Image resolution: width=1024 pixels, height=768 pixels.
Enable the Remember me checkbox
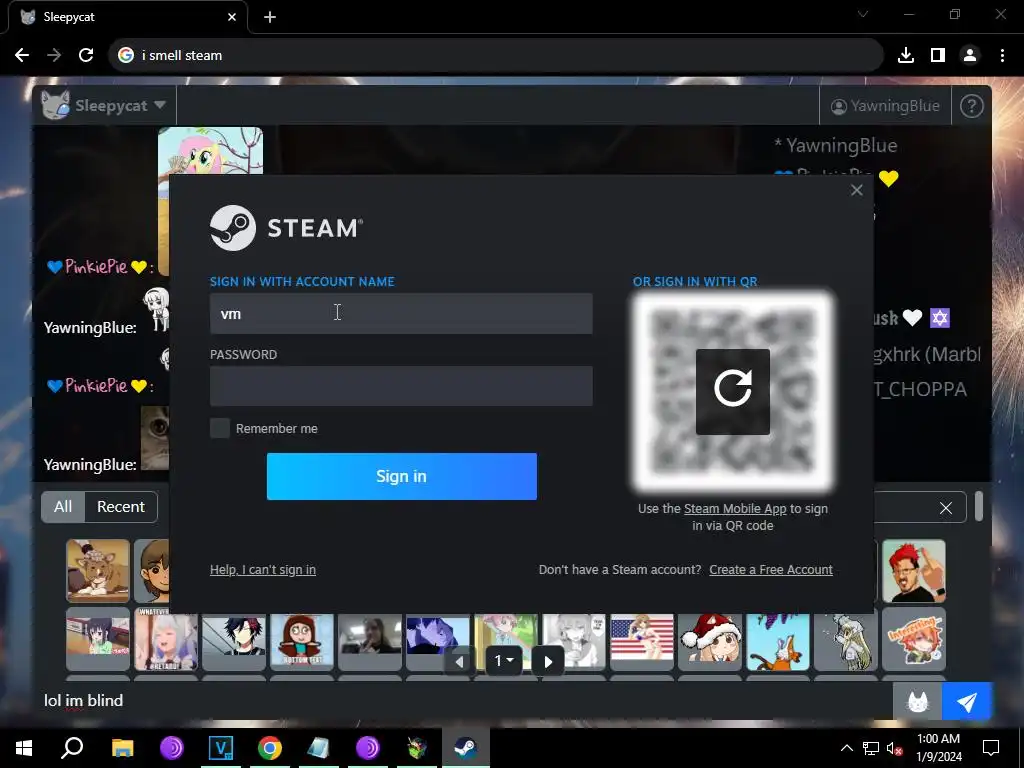(220, 428)
